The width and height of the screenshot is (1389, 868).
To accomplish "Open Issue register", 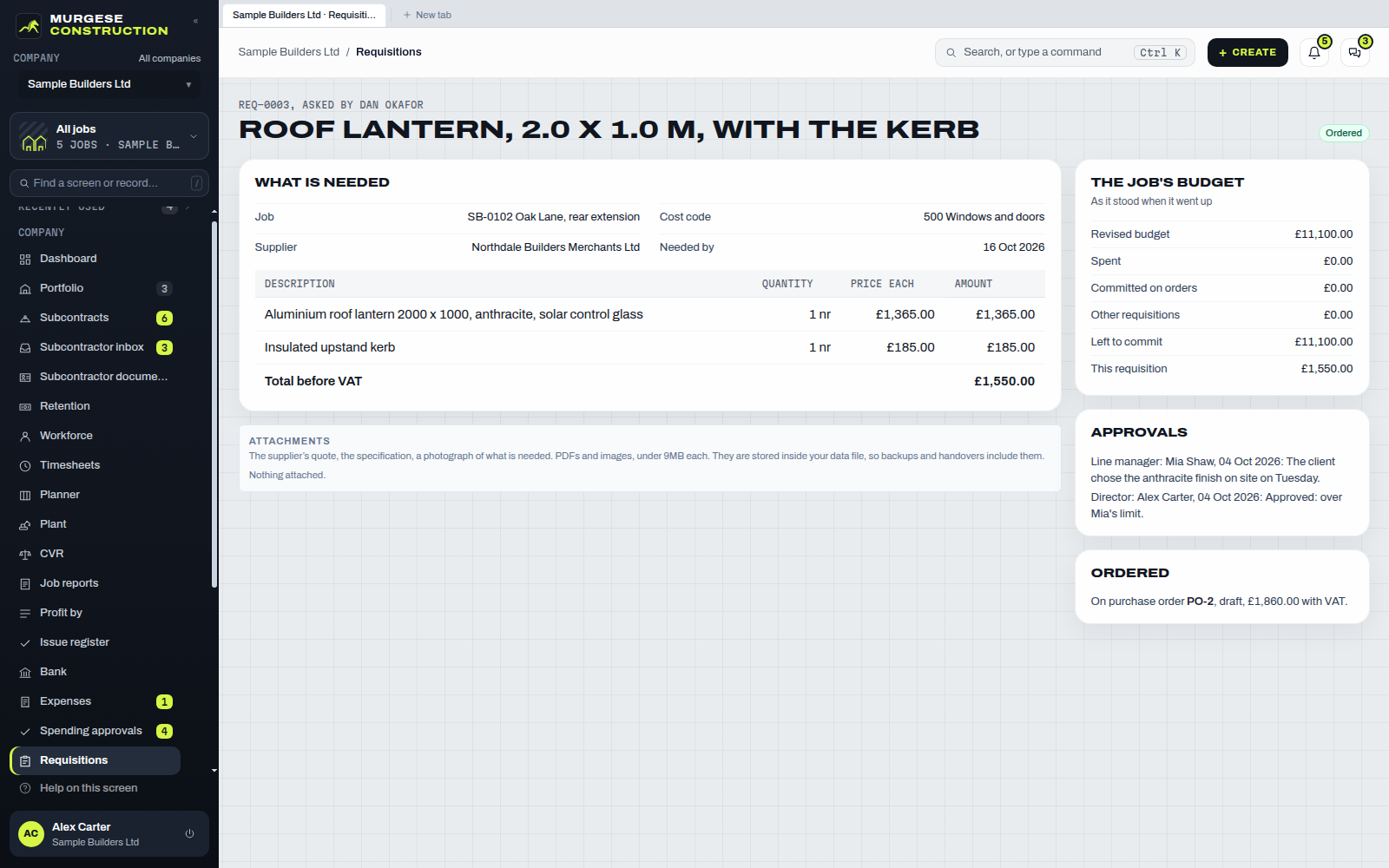I will [95, 642].
